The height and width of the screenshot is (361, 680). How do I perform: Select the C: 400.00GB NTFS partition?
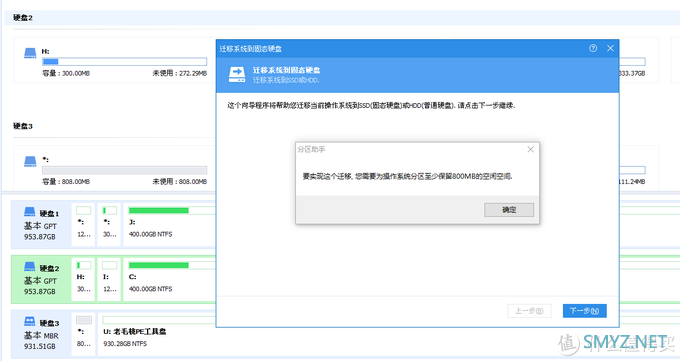(x=170, y=278)
